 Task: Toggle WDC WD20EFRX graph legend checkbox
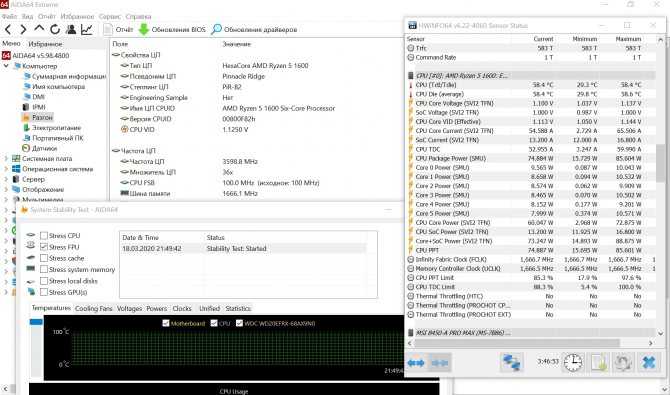239,323
